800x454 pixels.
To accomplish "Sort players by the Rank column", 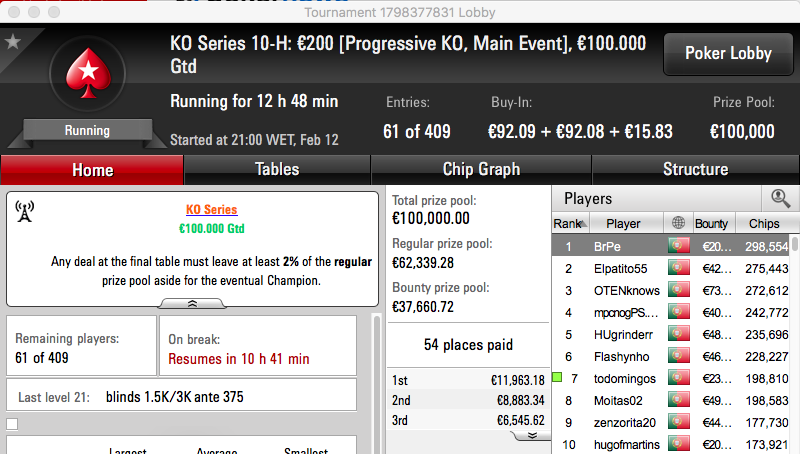I will [570, 223].
